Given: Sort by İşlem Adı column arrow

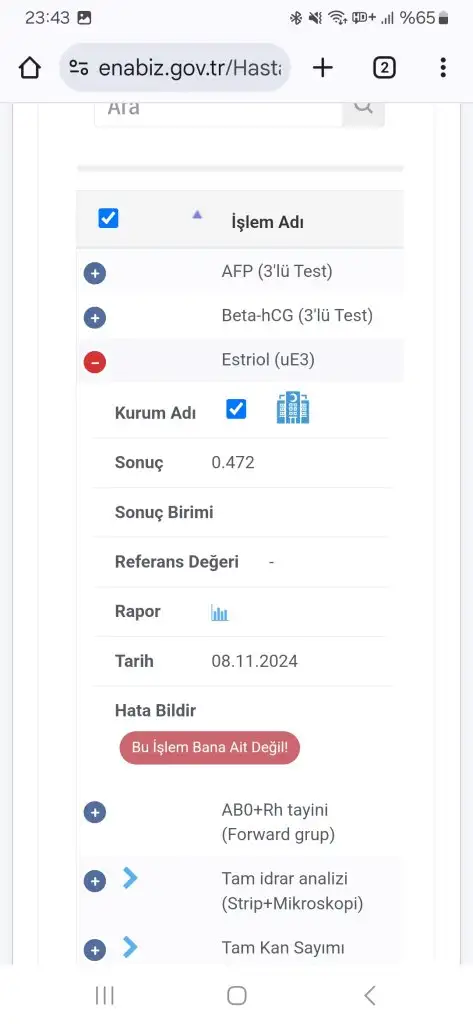Looking at the screenshot, I should click(x=197, y=214).
